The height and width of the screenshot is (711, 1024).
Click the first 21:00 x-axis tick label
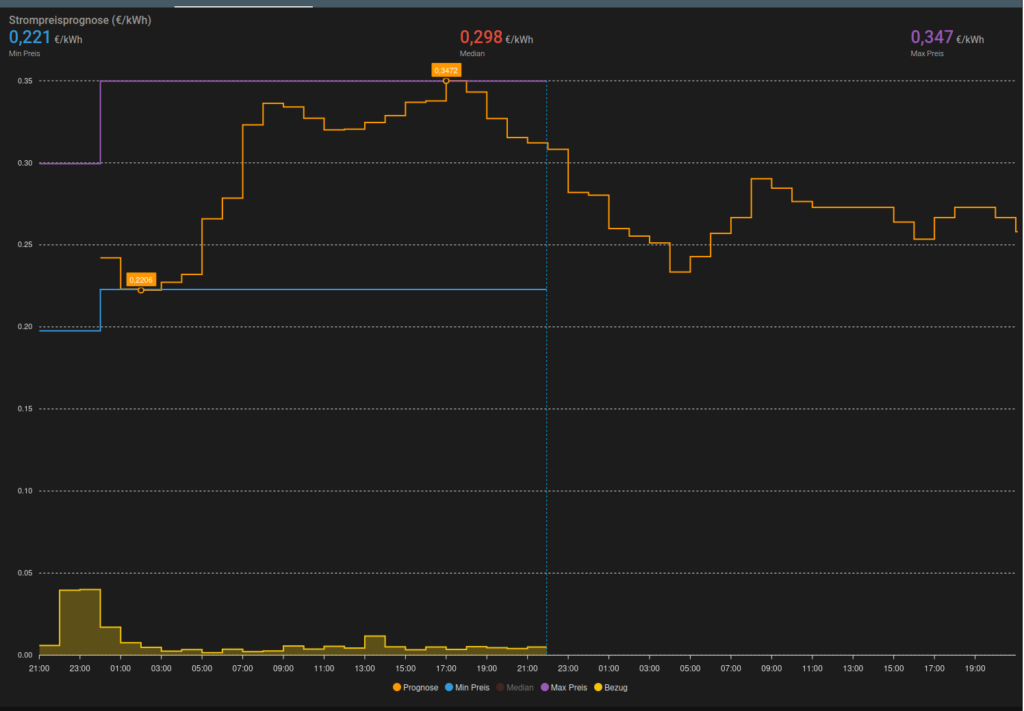click(39, 669)
